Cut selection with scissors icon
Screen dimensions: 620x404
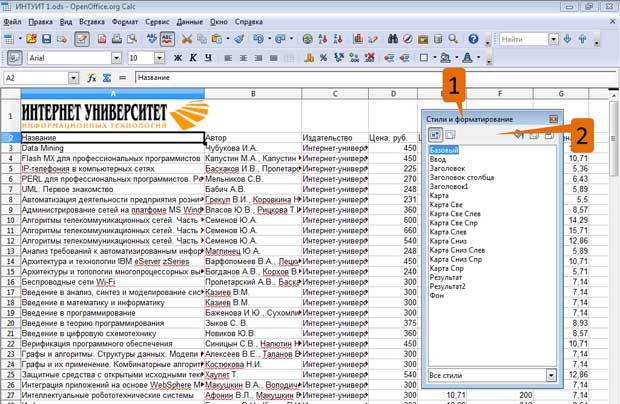coord(187,39)
